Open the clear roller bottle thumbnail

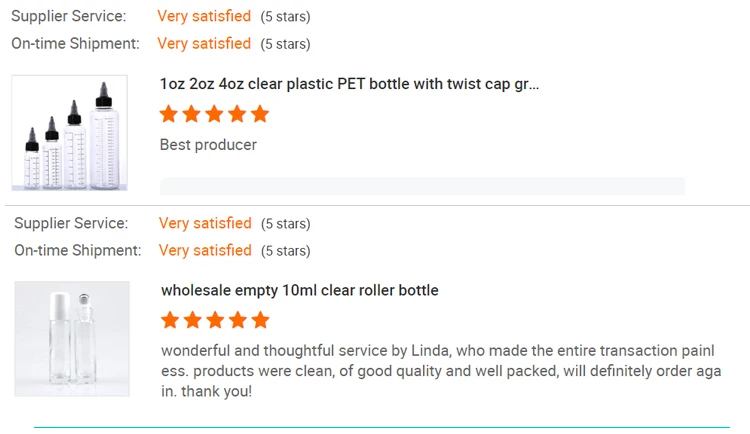71,339
